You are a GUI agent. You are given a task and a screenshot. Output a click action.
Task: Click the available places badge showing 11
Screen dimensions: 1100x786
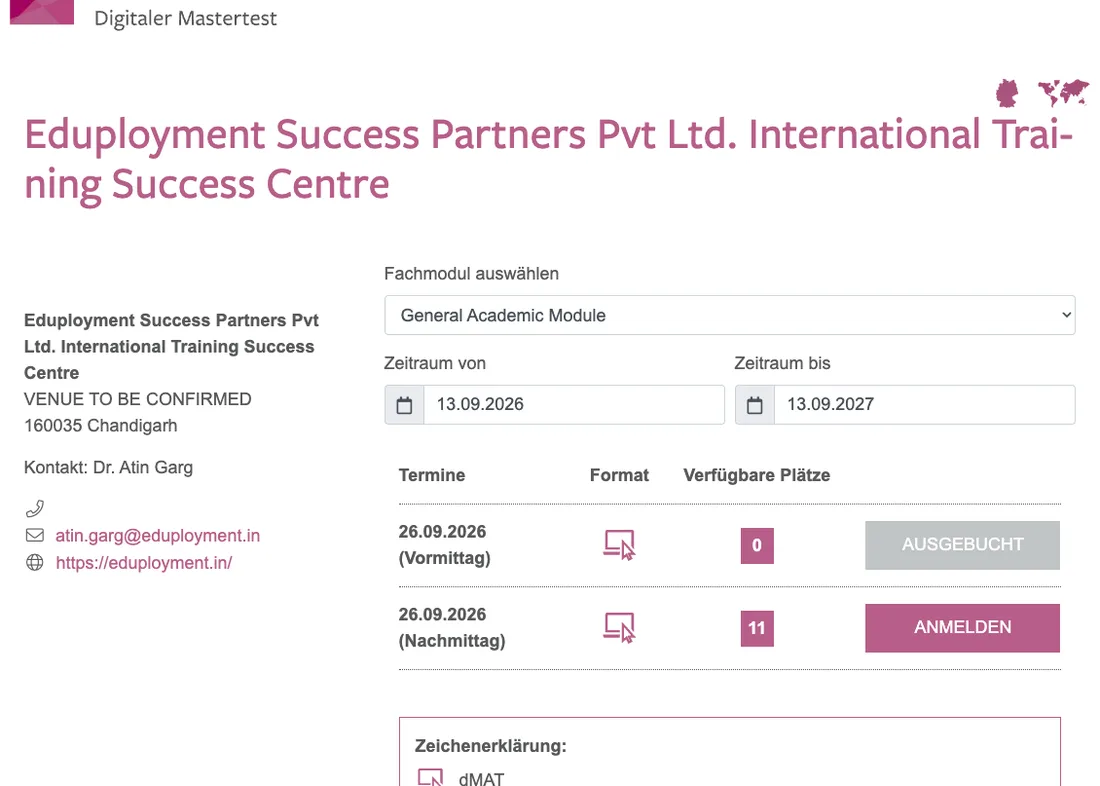pyautogui.click(x=757, y=628)
